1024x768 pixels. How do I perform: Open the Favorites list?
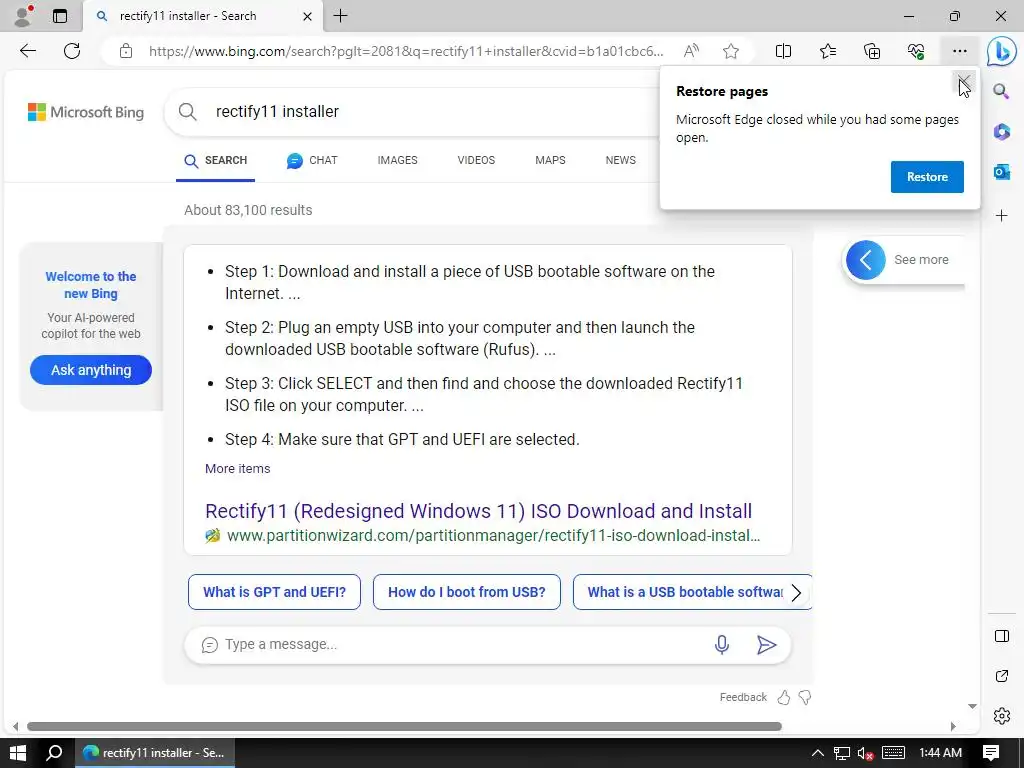(x=827, y=51)
